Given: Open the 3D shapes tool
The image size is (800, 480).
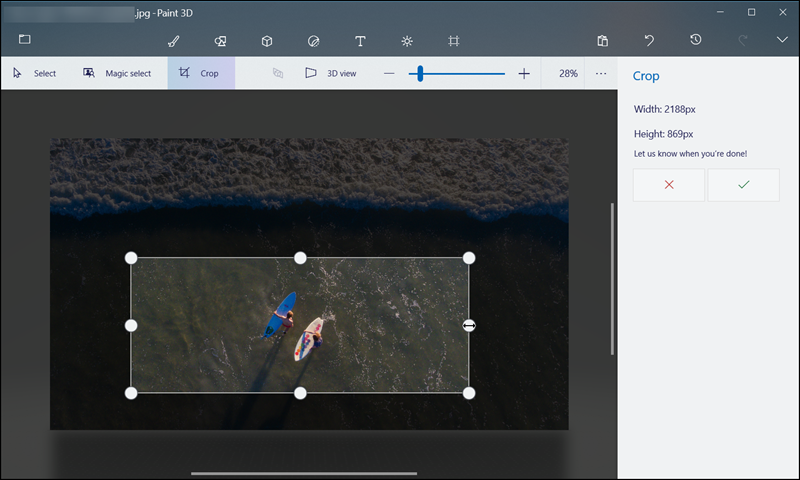Looking at the screenshot, I should pos(267,41).
